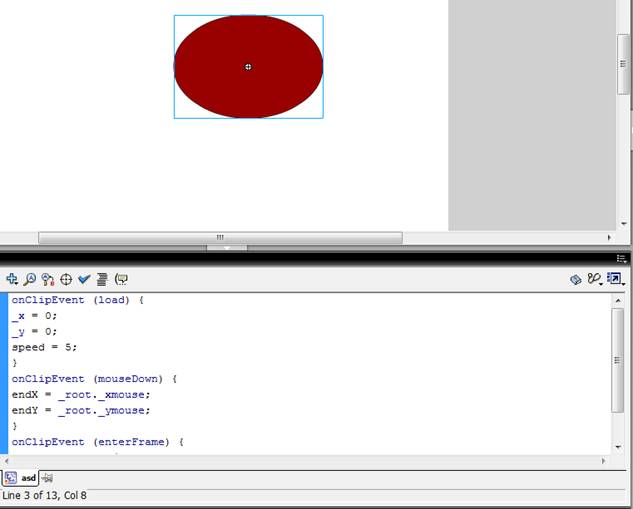The image size is (633, 509).
Task: Click the closing brace after 'speed = 5;'
Action: click(15, 362)
